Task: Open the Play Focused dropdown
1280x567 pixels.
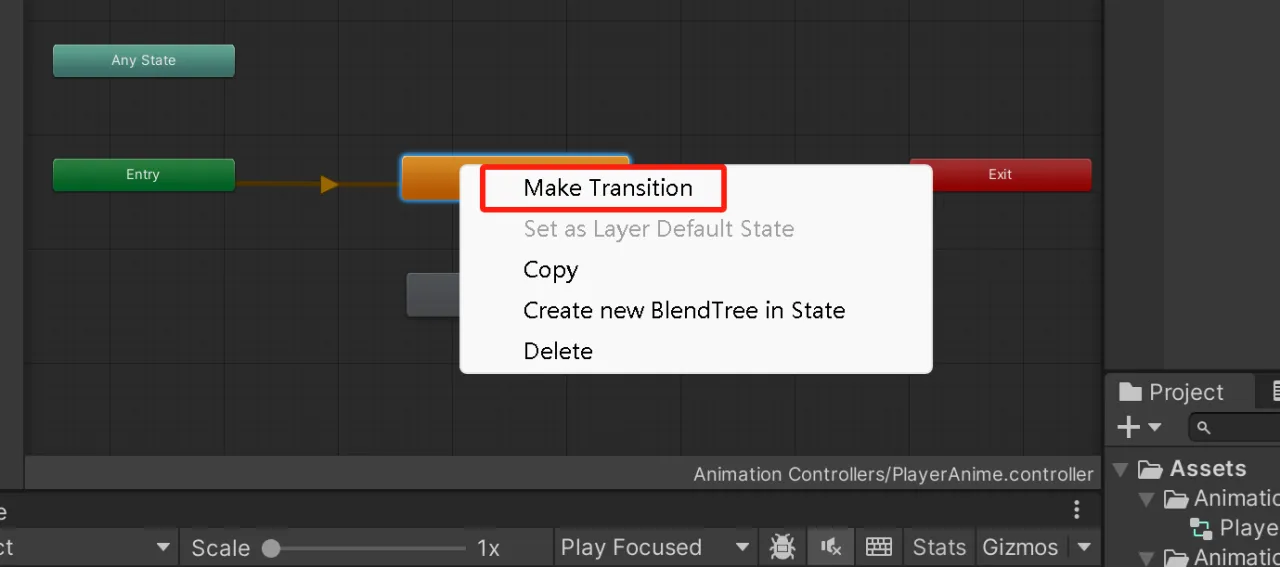Action: [655, 547]
